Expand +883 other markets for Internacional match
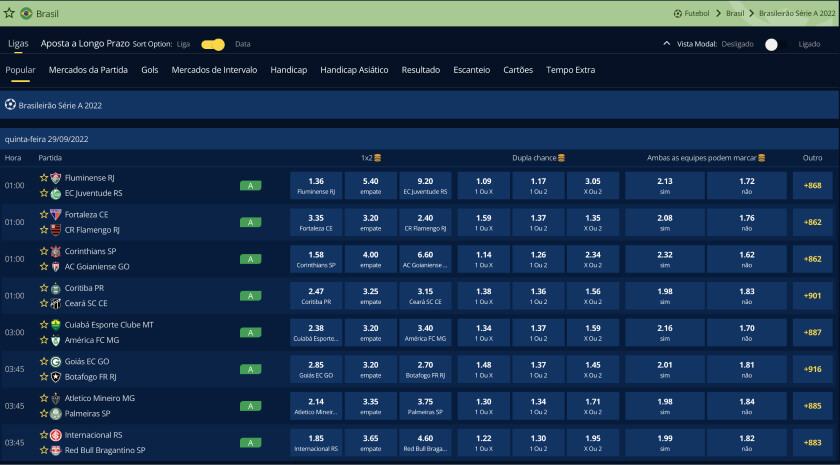 point(812,442)
